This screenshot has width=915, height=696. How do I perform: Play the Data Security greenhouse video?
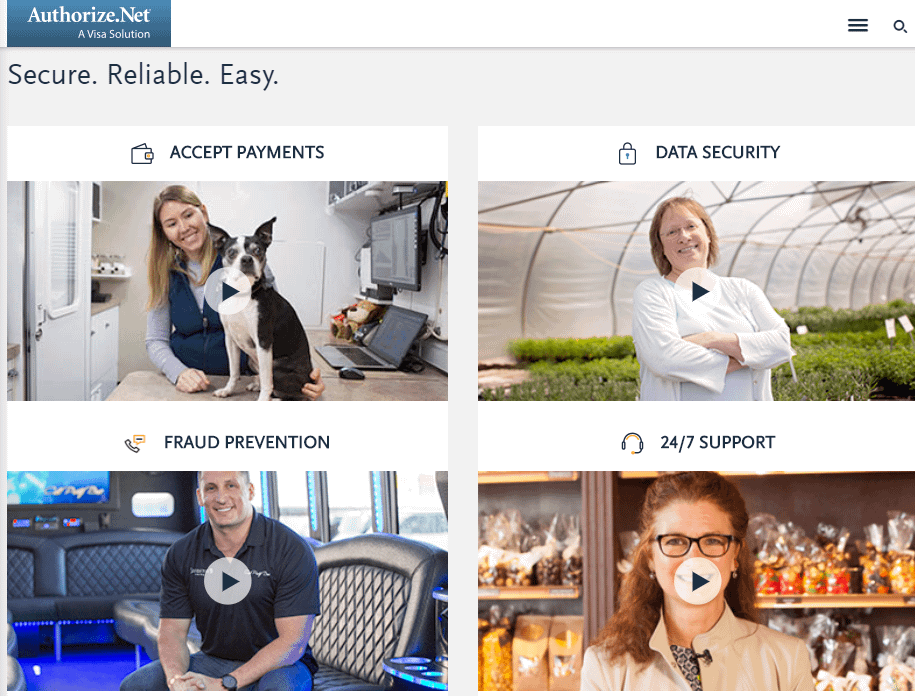click(x=698, y=291)
